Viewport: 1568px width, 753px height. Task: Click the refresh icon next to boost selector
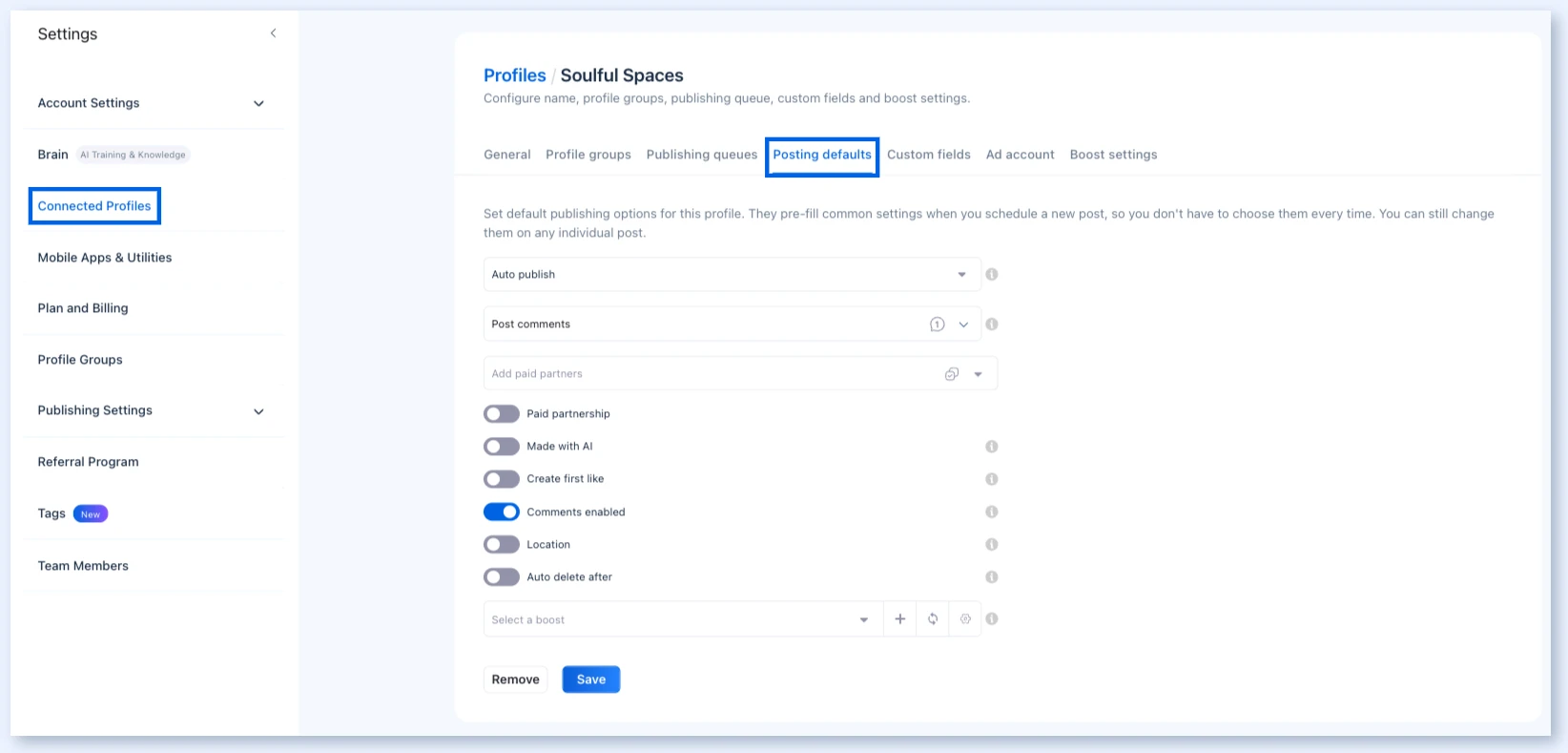point(933,618)
